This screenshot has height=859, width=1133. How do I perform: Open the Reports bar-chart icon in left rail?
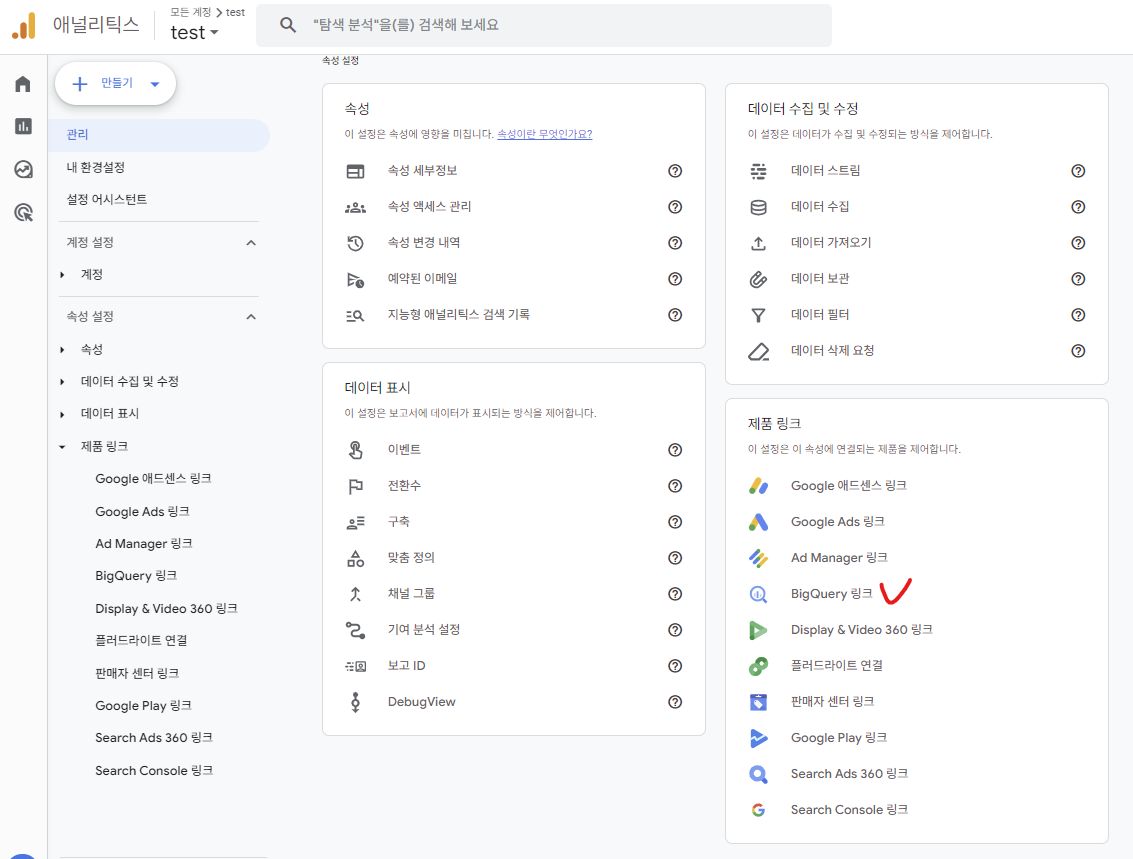[23, 126]
